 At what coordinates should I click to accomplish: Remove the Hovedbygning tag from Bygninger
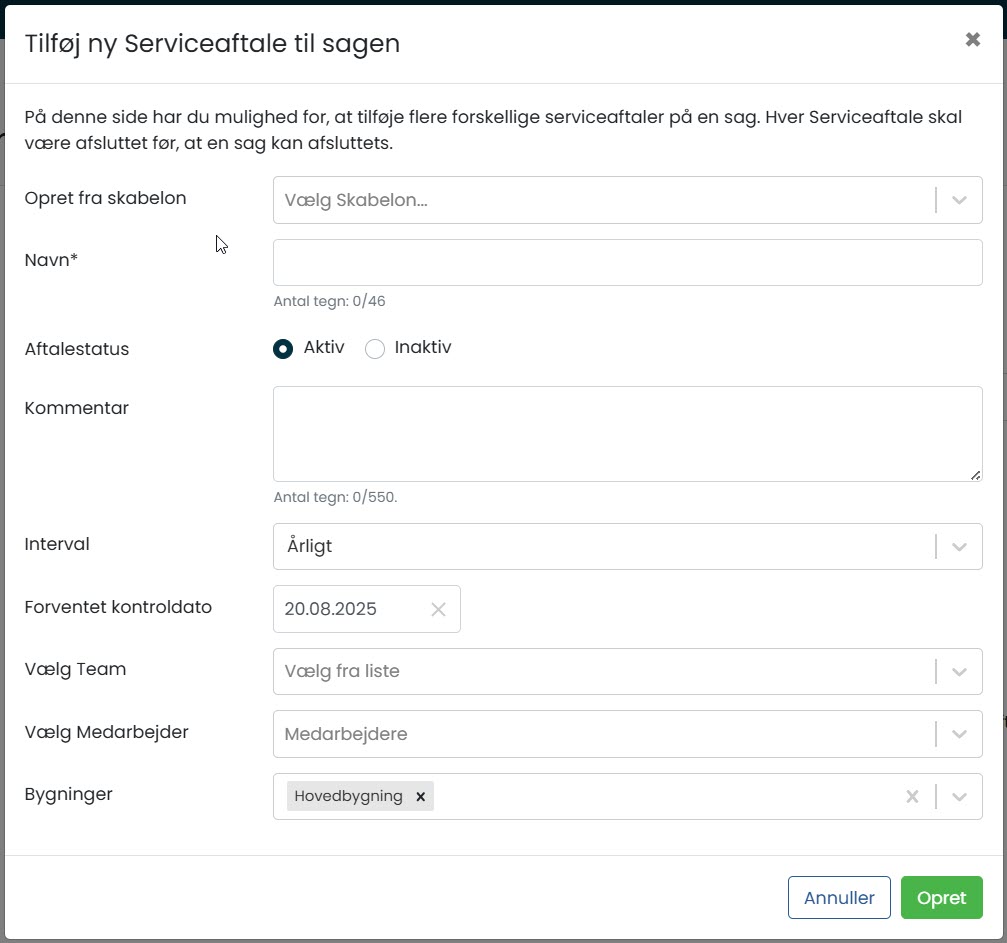pos(421,796)
